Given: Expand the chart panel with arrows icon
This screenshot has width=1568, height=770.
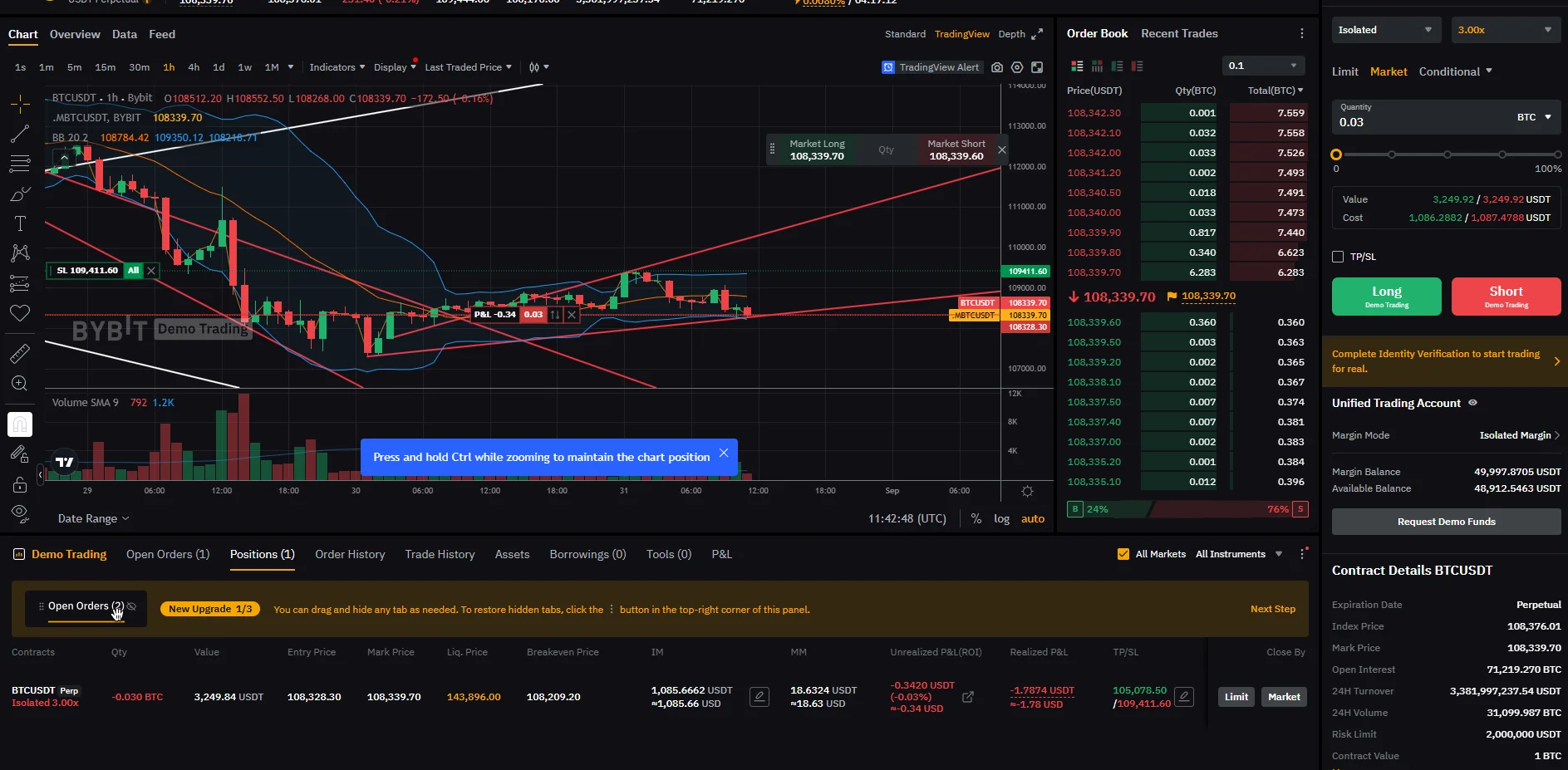Looking at the screenshot, I should click(x=1037, y=34).
